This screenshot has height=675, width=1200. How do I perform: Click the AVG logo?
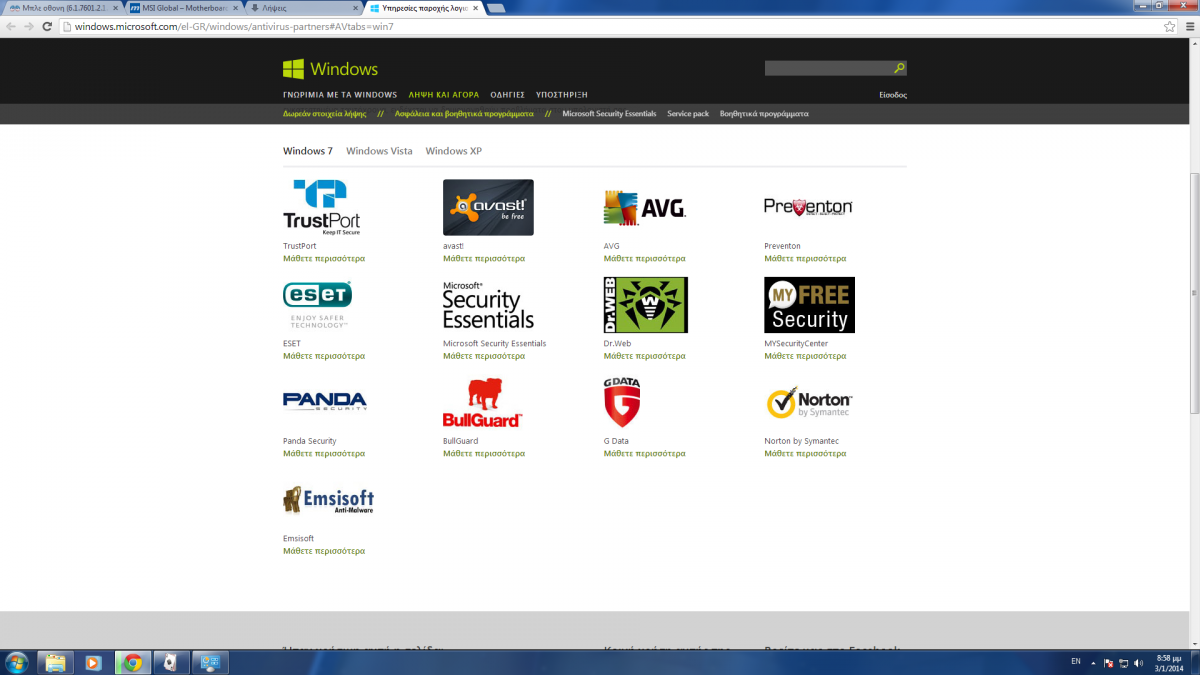(x=645, y=208)
